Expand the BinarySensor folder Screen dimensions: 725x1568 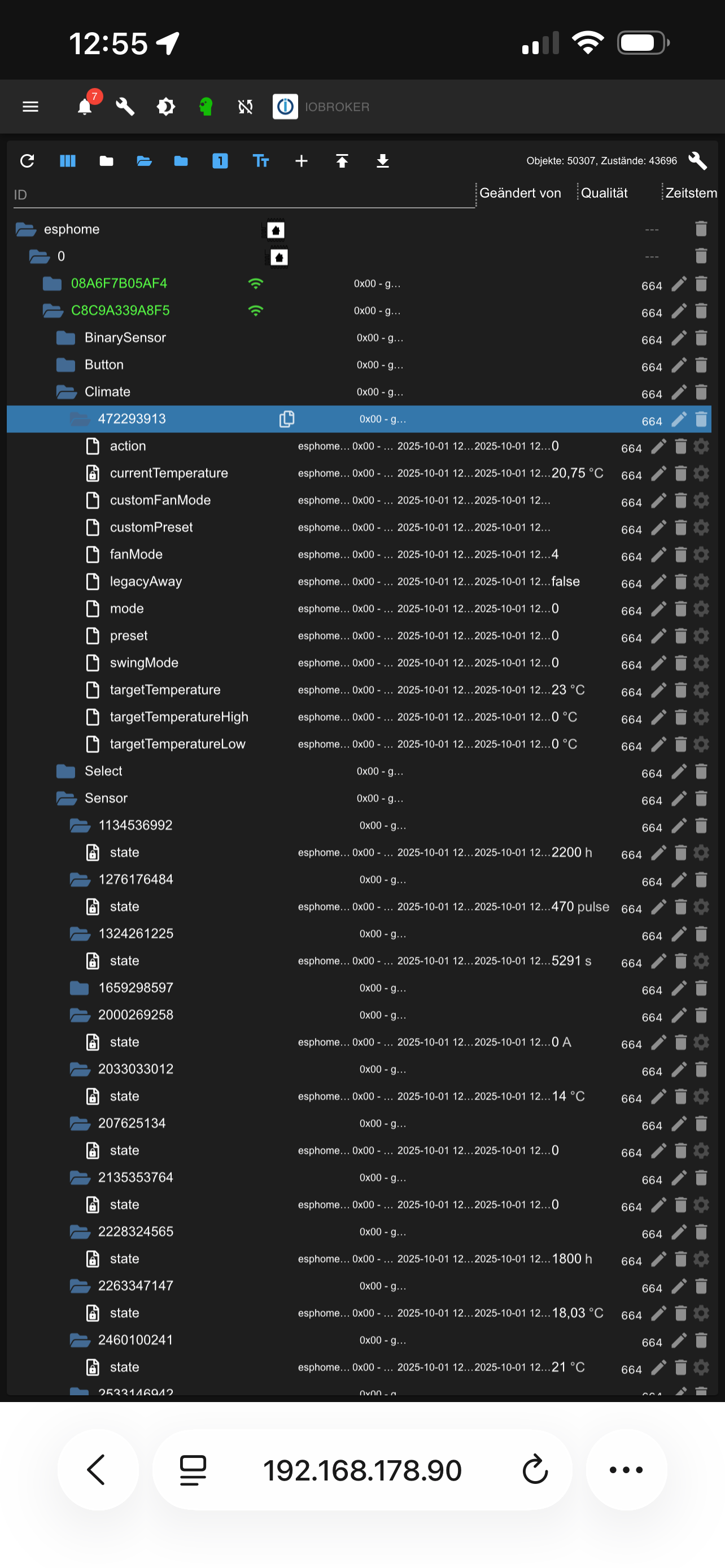65,338
